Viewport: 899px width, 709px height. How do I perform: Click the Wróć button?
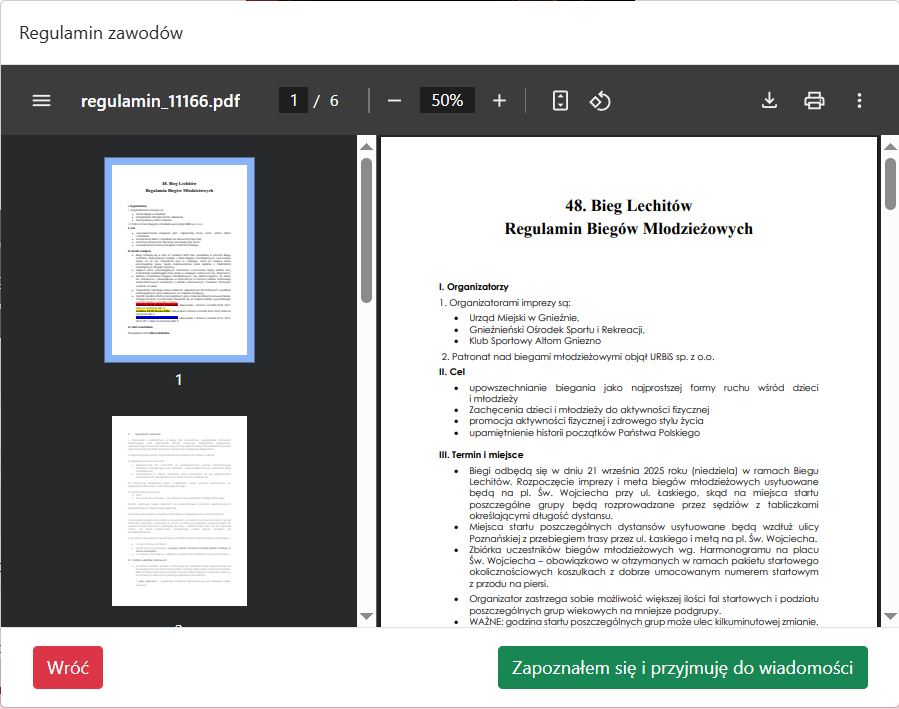[68, 668]
